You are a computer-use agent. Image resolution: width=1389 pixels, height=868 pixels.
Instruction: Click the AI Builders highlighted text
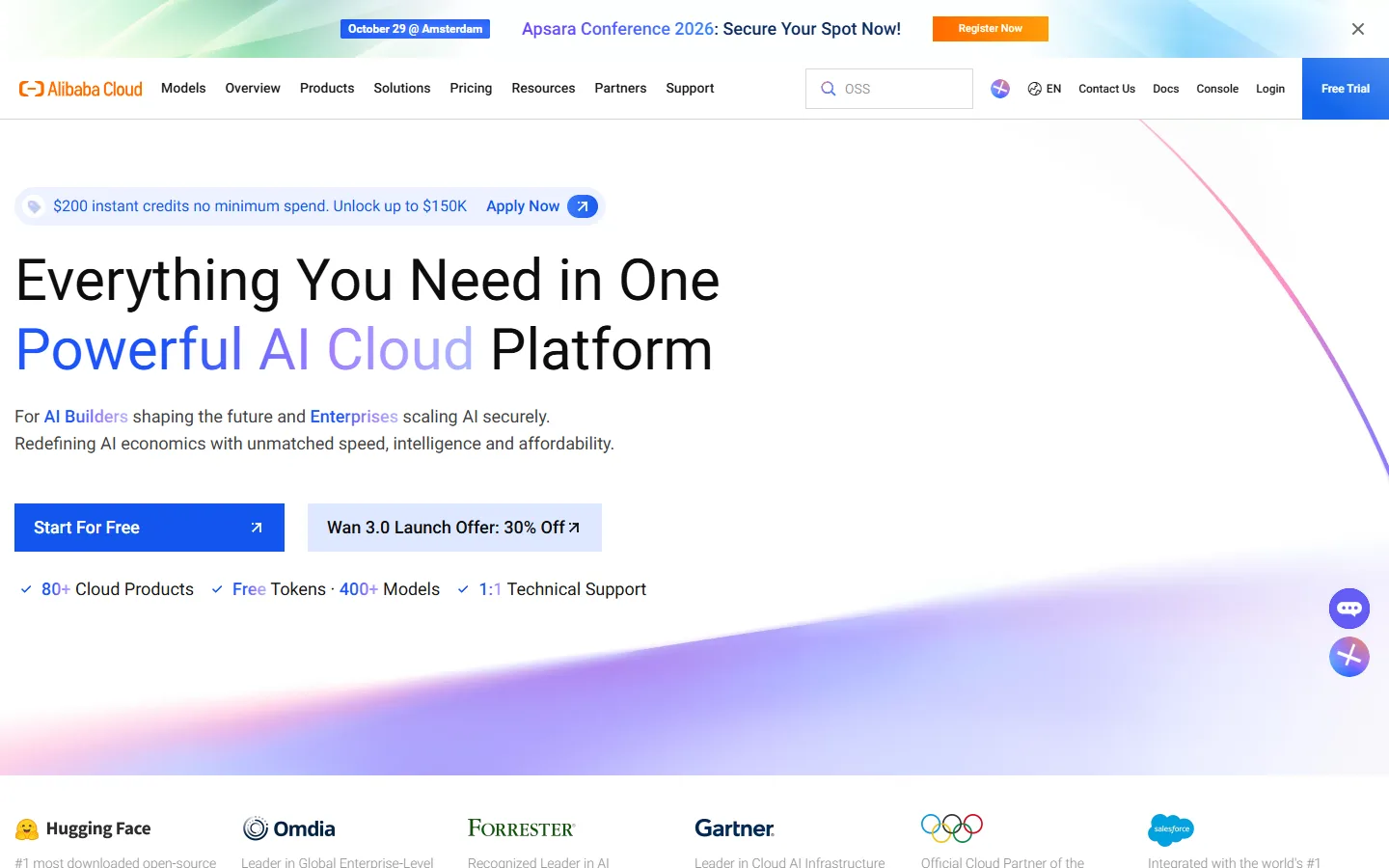tap(86, 417)
